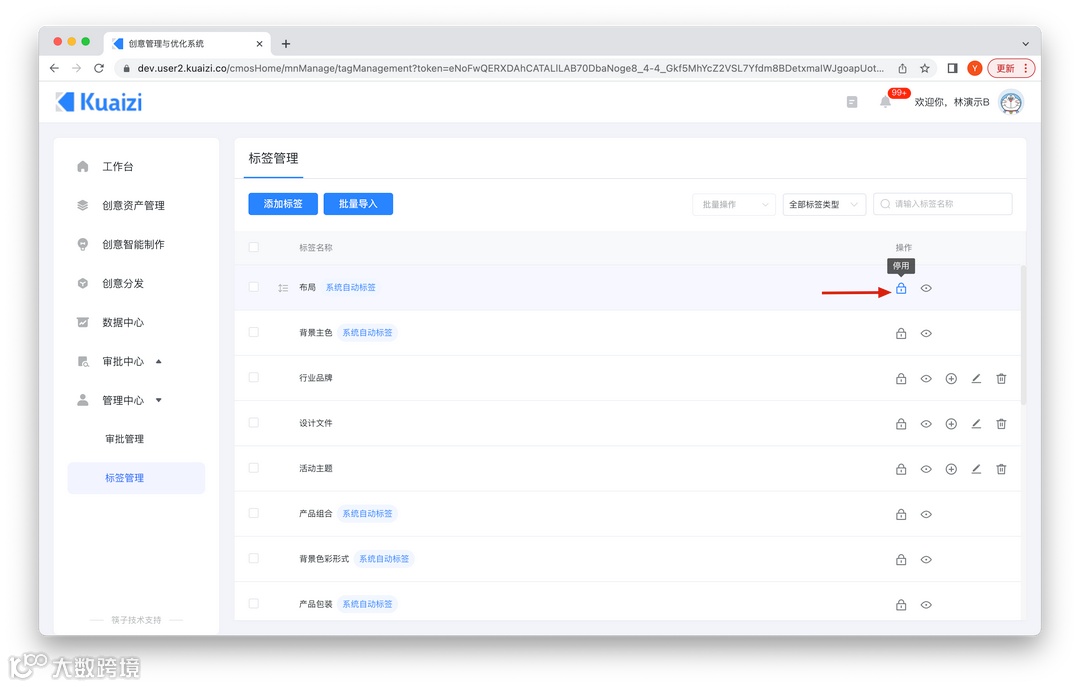This screenshot has width=1080, height=687.
Task: Click lock icon in 背景色彩形式 row
Action: coord(901,560)
